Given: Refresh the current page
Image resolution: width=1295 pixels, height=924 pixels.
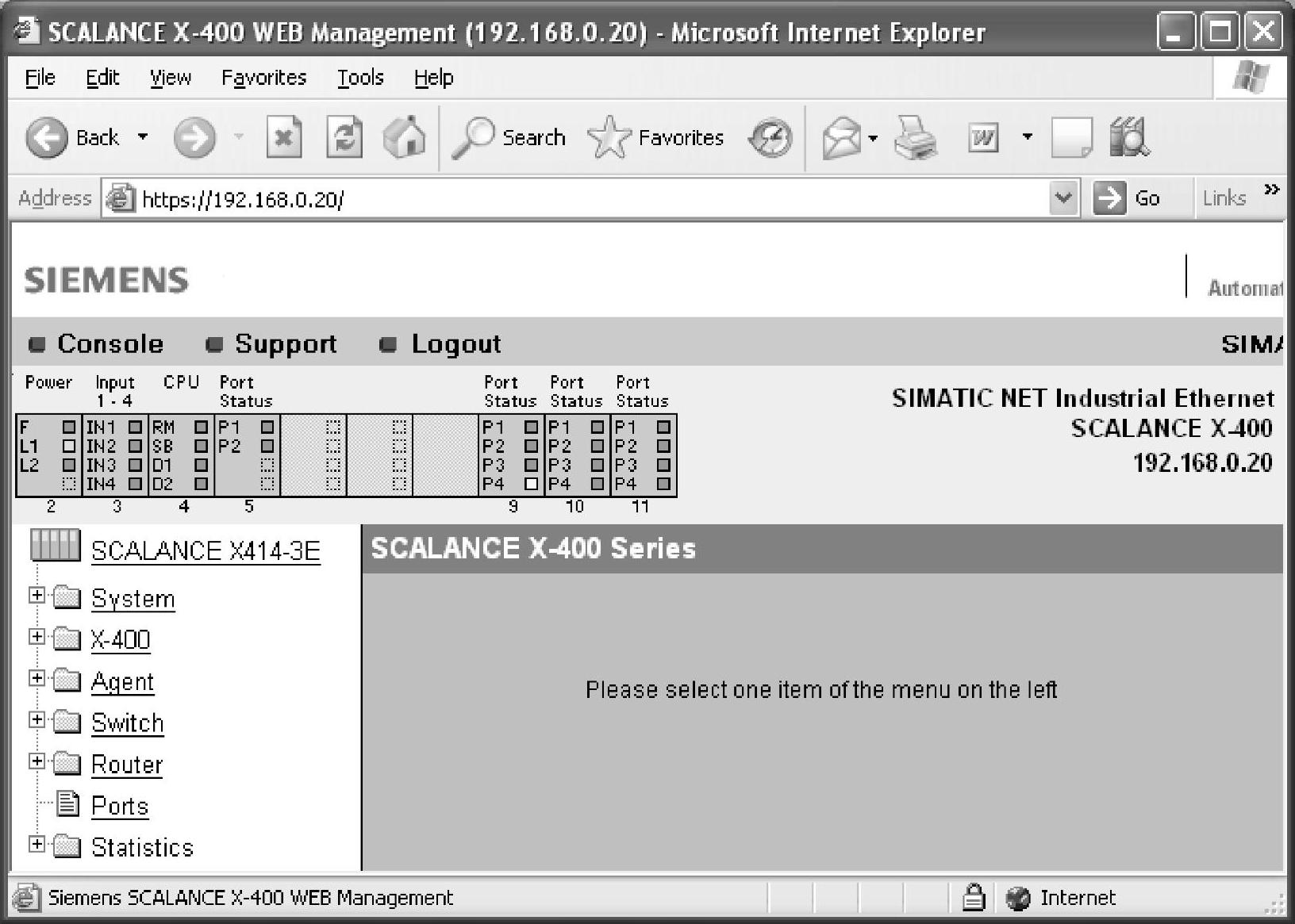Looking at the screenshot, I should click(344, 138).
